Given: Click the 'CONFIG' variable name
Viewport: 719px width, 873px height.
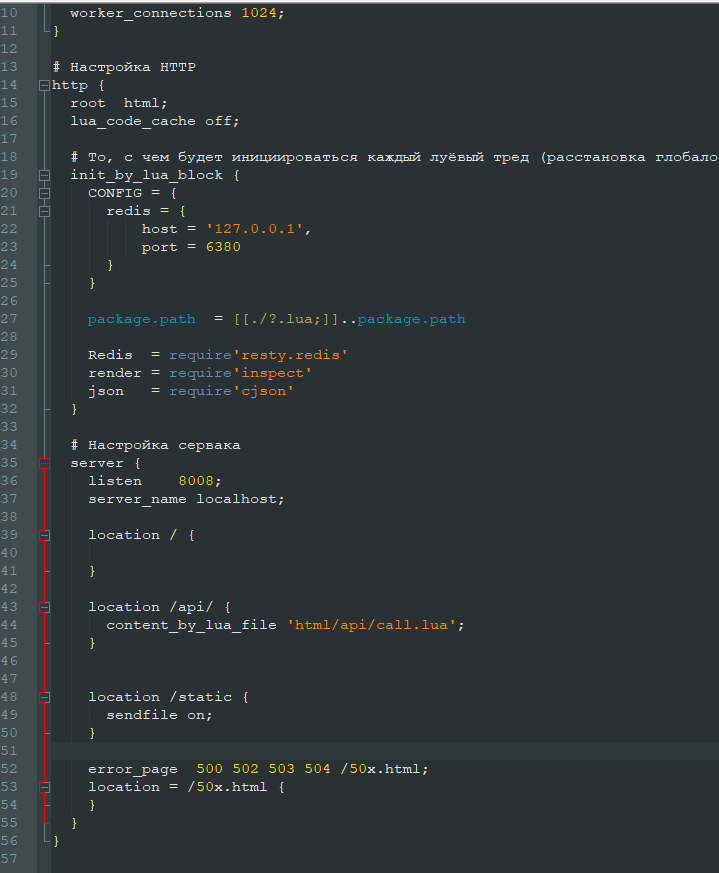Looking at the screenshot, I should (115, 193).
